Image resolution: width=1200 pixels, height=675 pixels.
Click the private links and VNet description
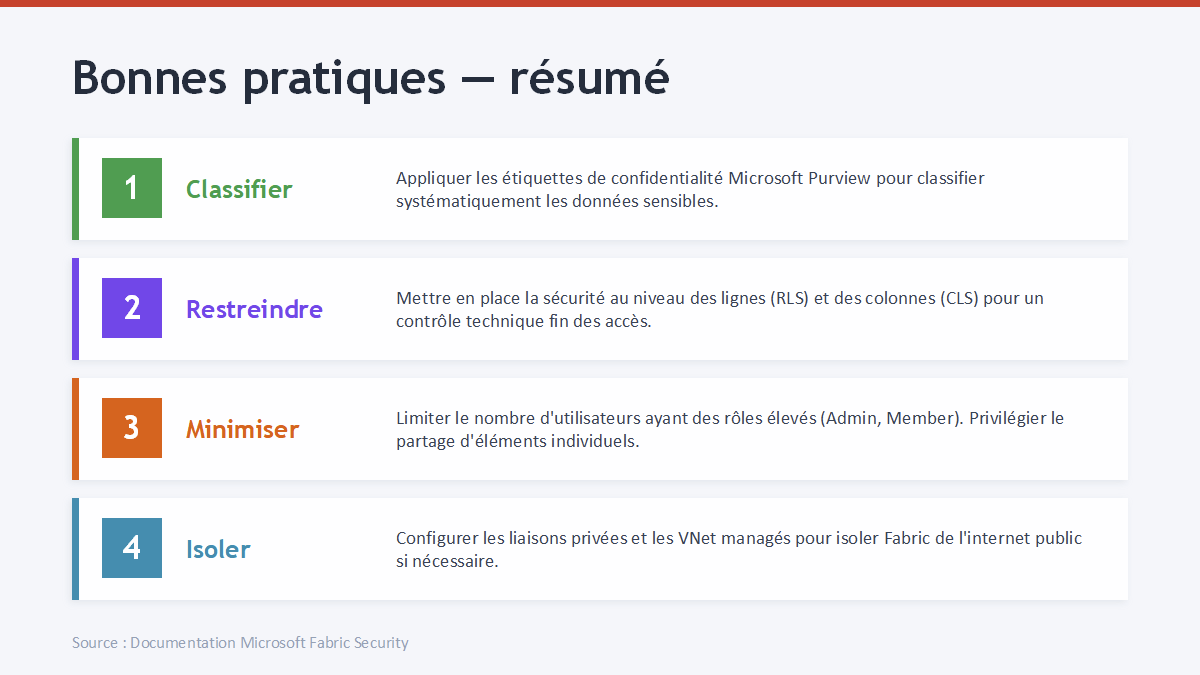(x=738, y=549)
